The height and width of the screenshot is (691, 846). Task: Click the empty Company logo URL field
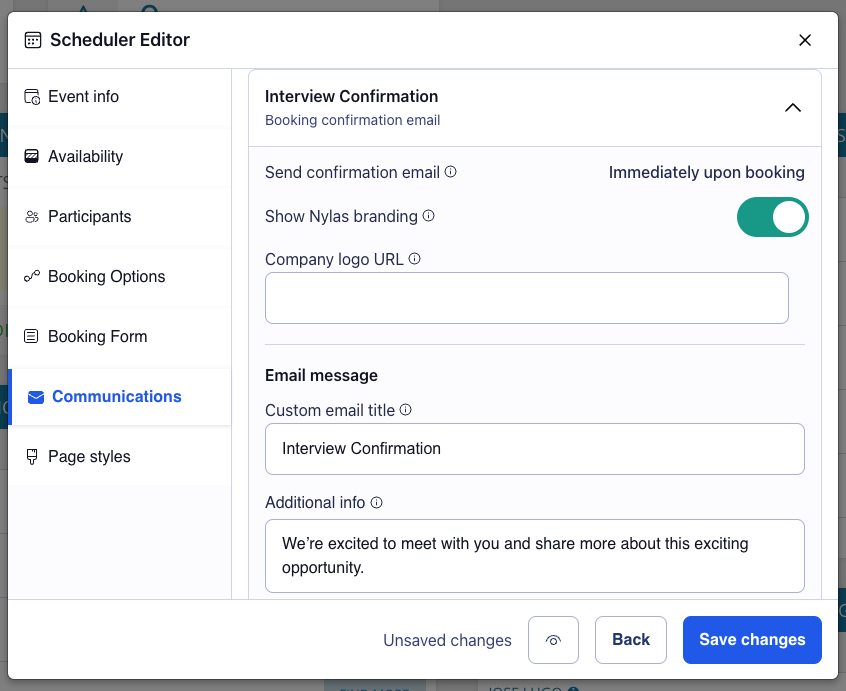[x=527, y=297]
